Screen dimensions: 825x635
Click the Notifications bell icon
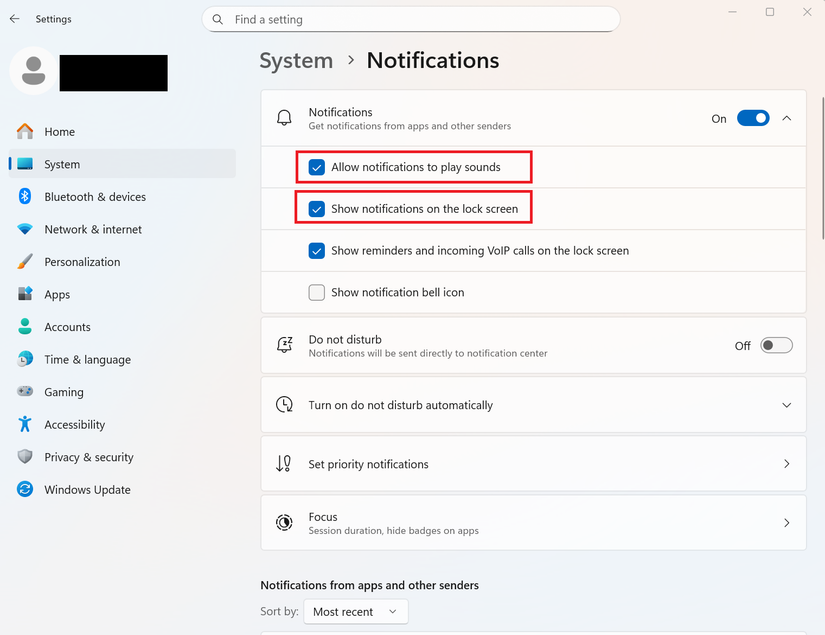click(x=284, y=118)
